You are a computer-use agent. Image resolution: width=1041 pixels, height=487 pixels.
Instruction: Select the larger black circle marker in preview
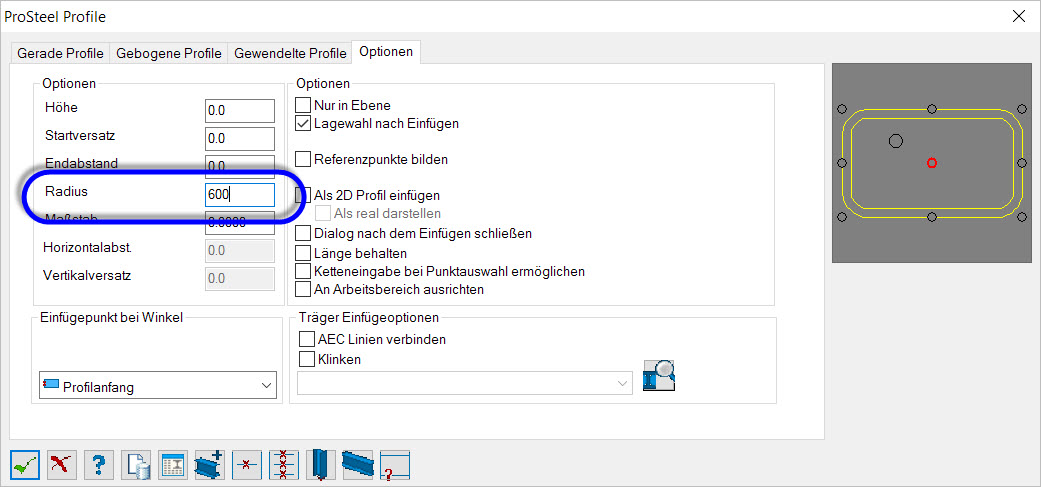896,141
